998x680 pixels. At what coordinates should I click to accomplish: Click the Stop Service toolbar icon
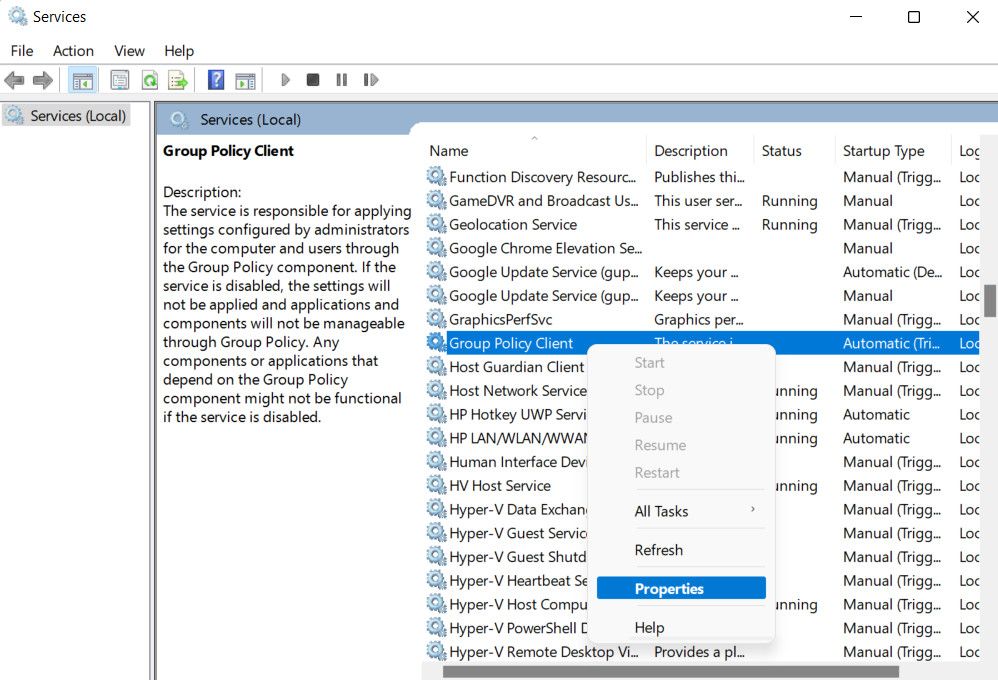pos(312,79)
